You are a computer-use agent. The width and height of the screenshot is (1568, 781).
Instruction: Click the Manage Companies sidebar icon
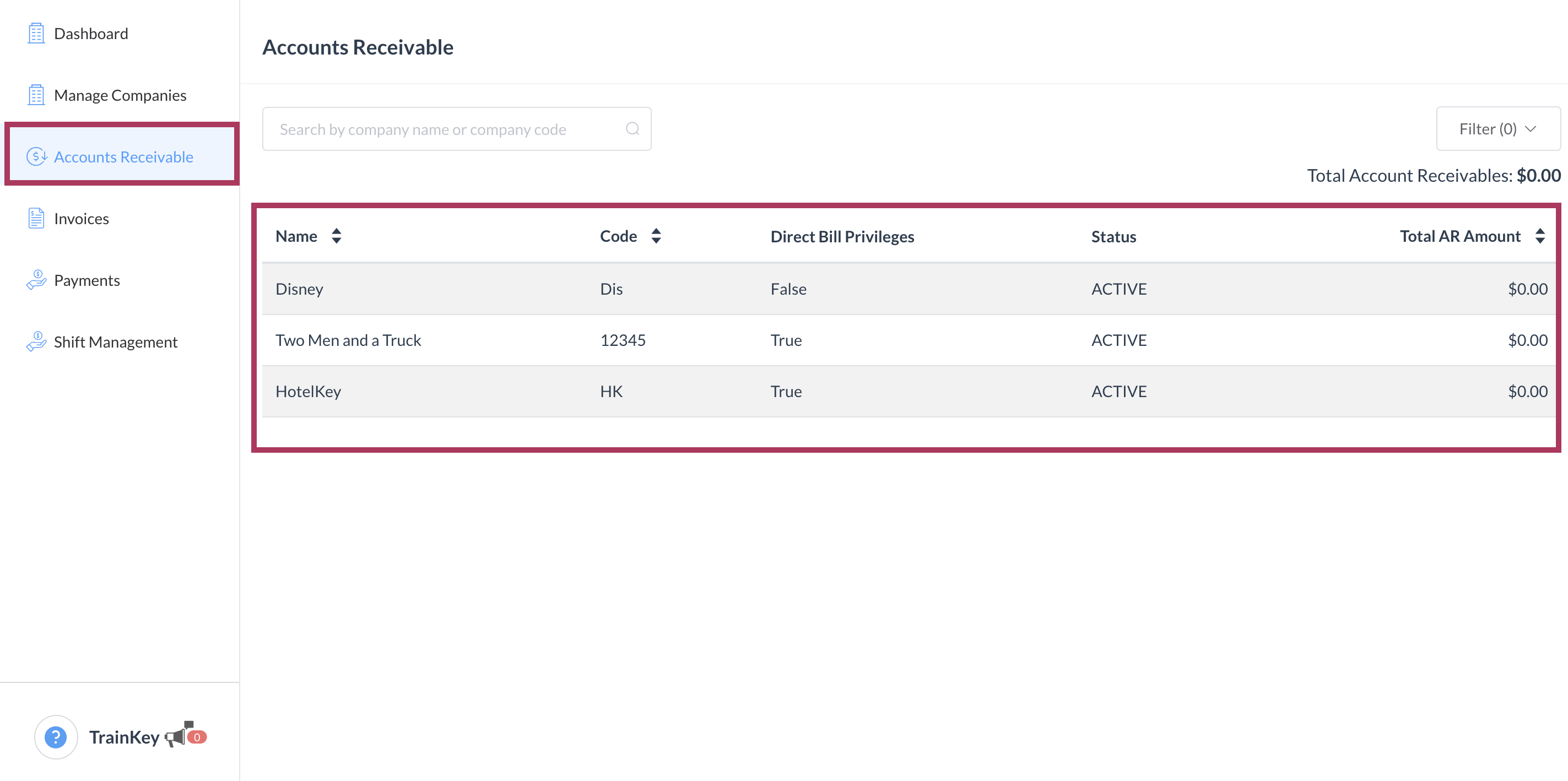[36, 95]
